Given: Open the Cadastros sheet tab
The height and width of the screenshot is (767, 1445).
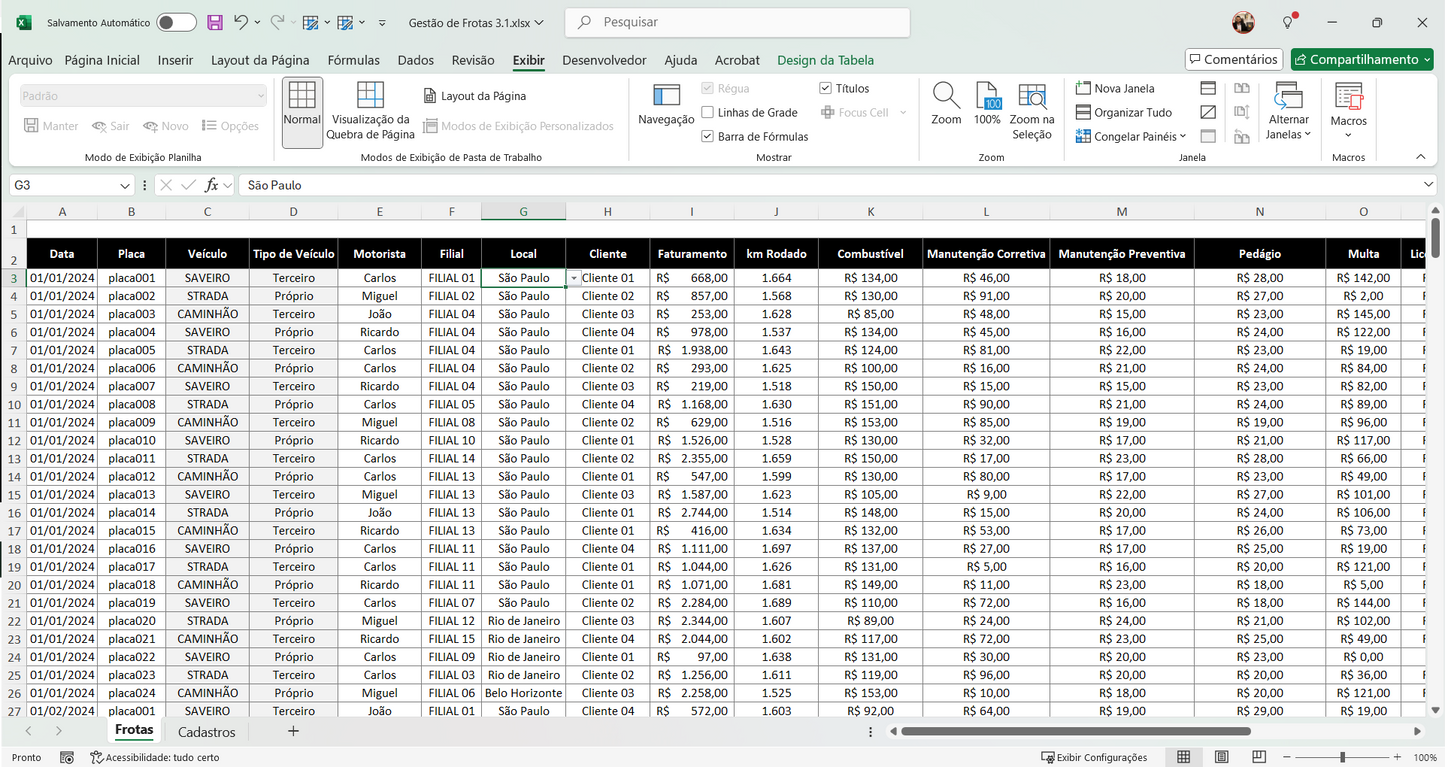Looking at the screenshot, I should pos(206,731).
